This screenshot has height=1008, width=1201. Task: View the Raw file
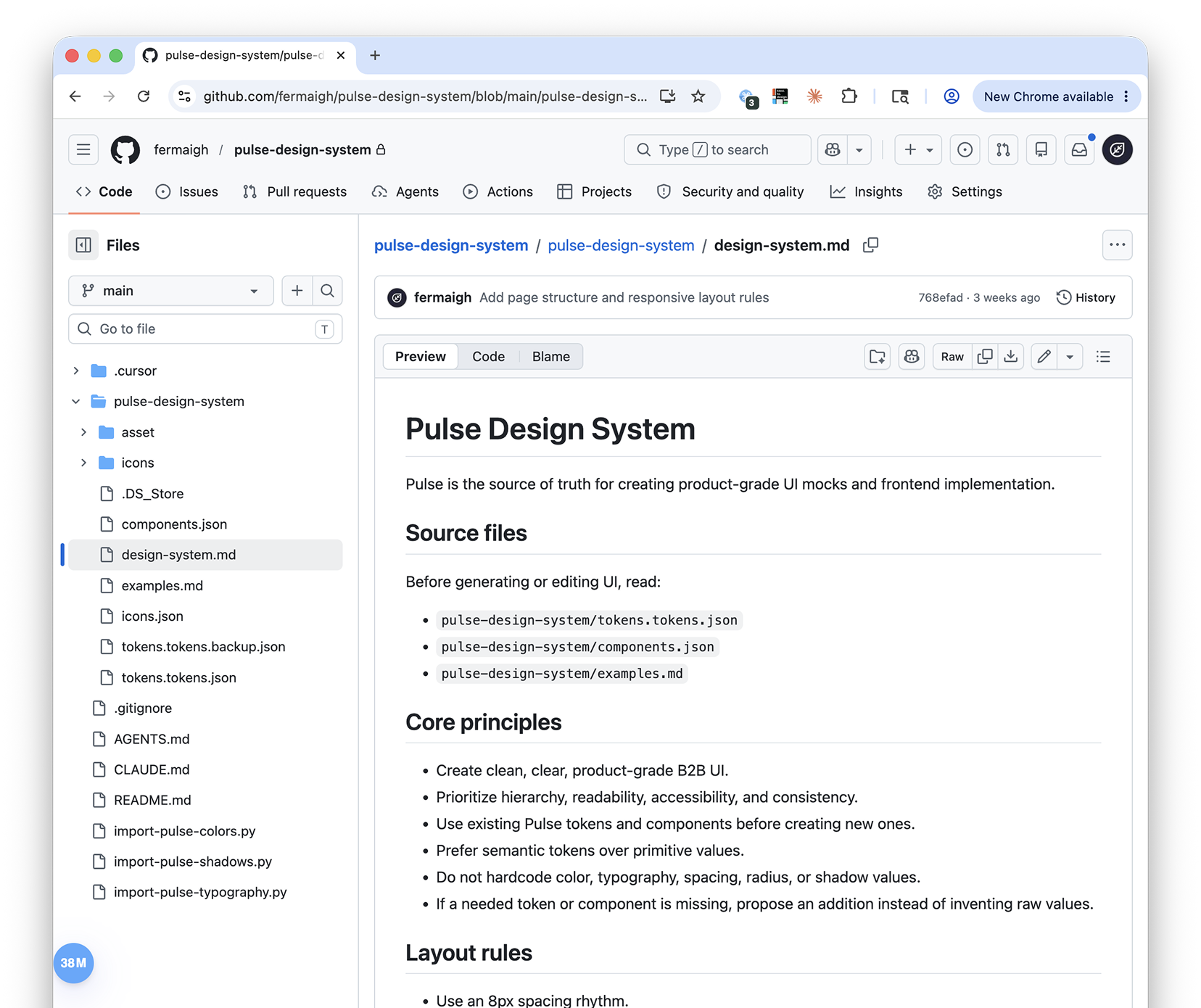[952, 357]
